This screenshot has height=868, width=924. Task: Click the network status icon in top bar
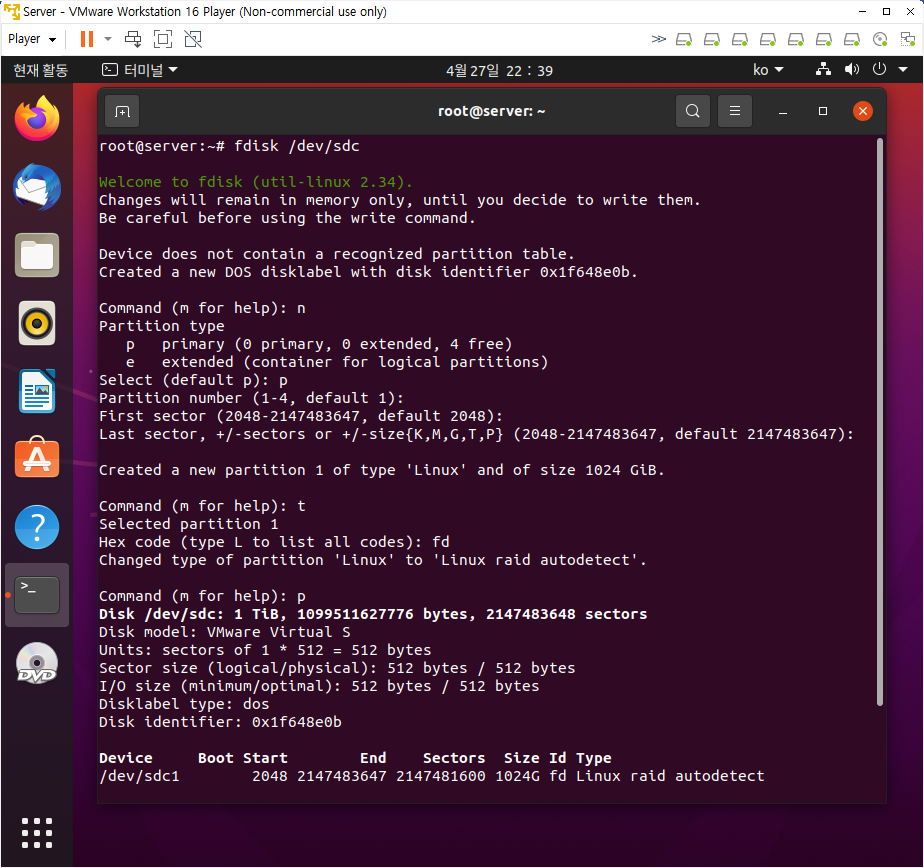(823, 70)
